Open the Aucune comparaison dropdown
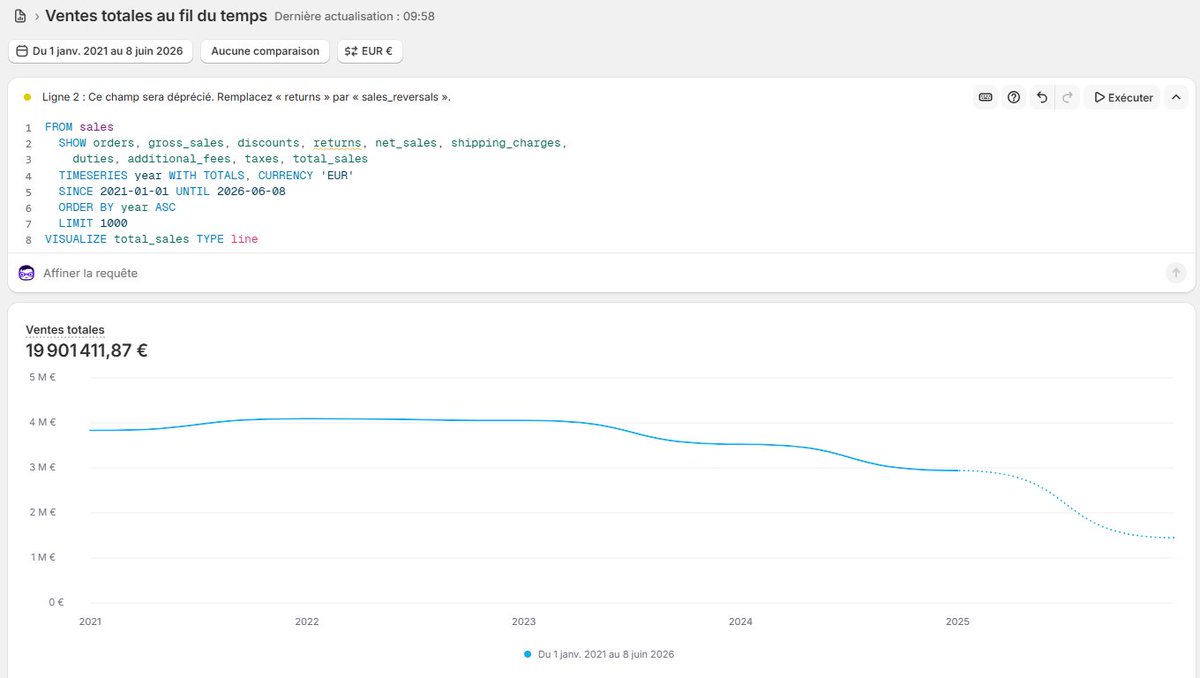This screenshot has height=678, width=1200. (265, 51)
